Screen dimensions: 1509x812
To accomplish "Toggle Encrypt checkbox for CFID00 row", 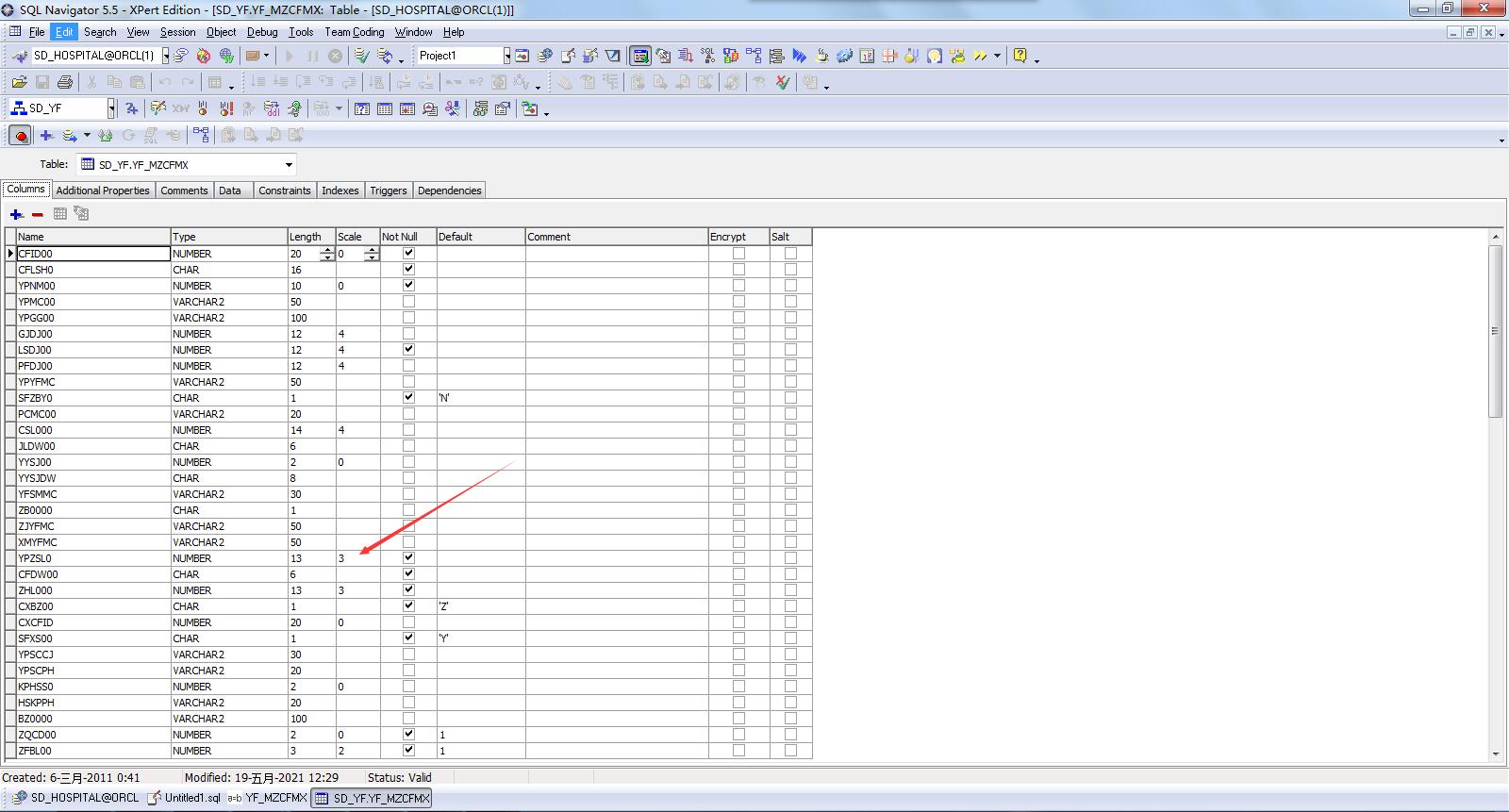I will pos(738,254).
